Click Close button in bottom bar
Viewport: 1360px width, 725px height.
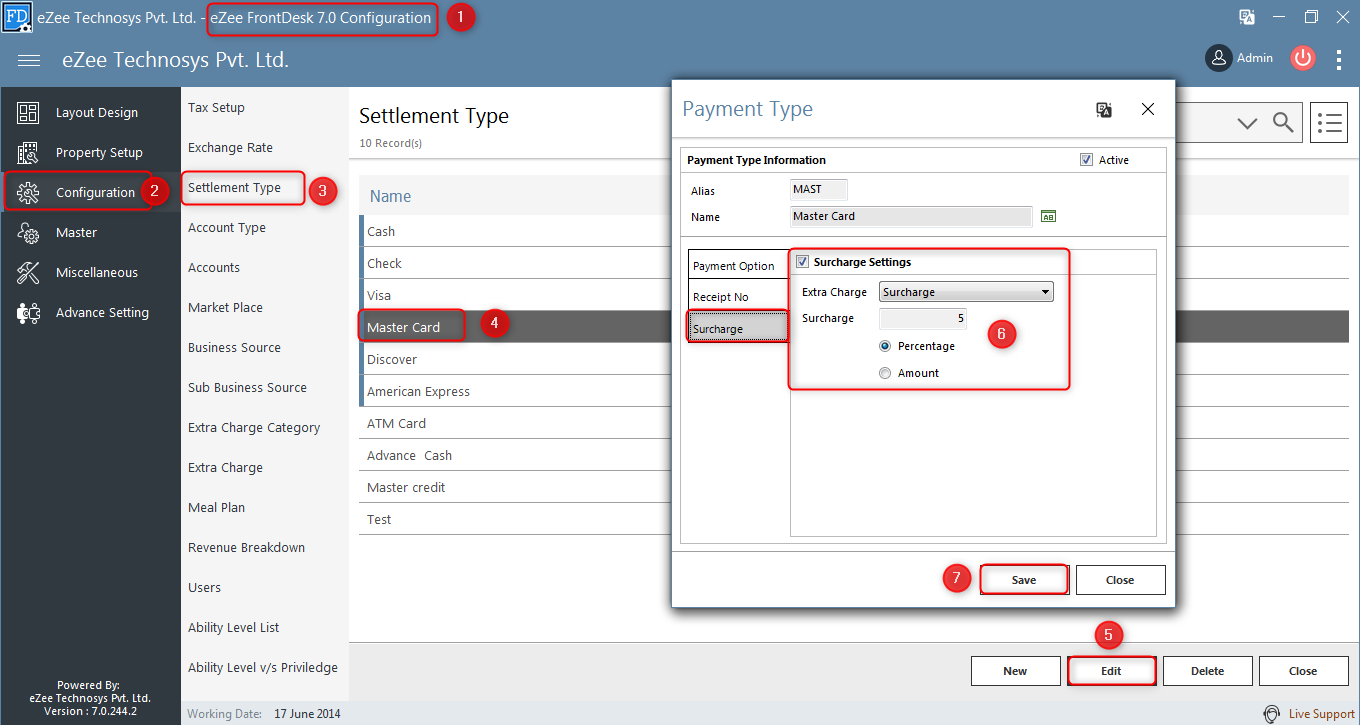tap(1303, 671)
